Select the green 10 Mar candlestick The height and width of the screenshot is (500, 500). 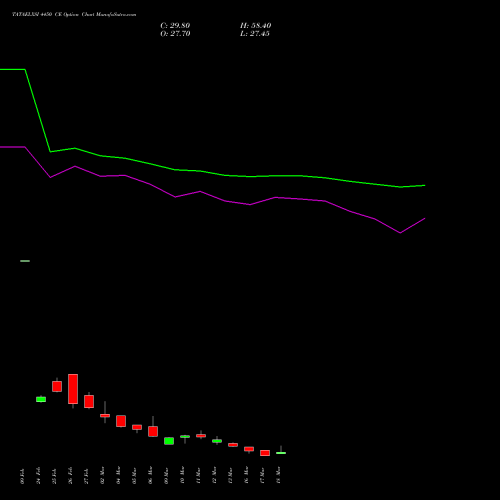(185, 437)
